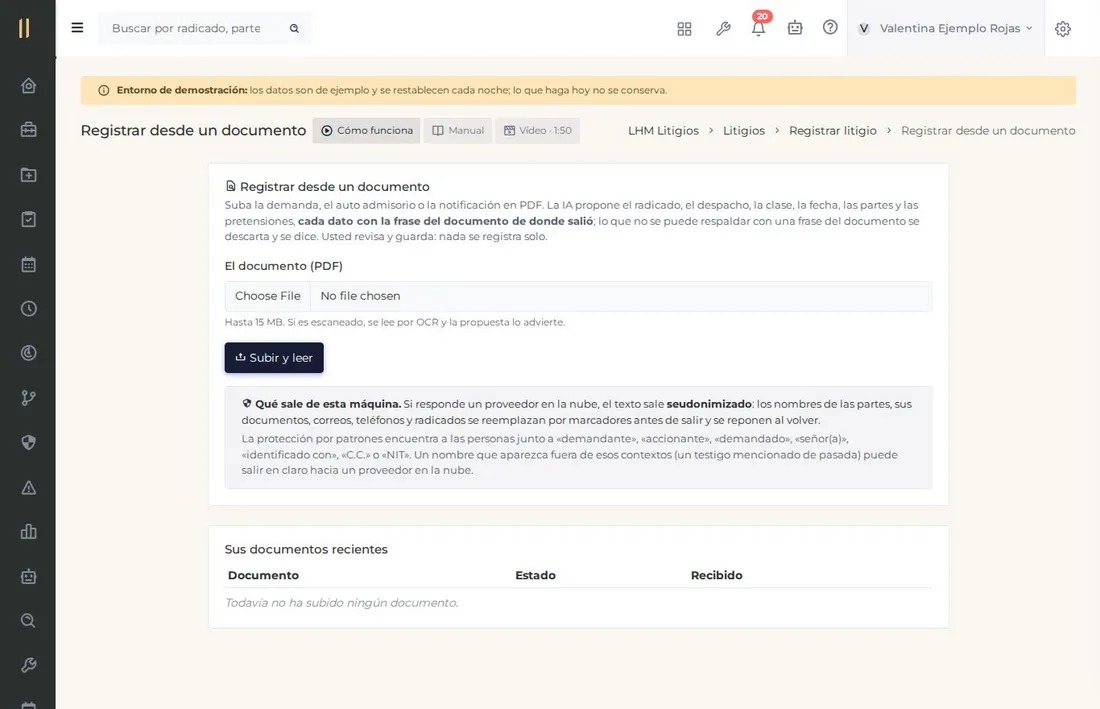Open the settings gear icon
This screenshot has height=709, width=1100.
click(1063, 29)
